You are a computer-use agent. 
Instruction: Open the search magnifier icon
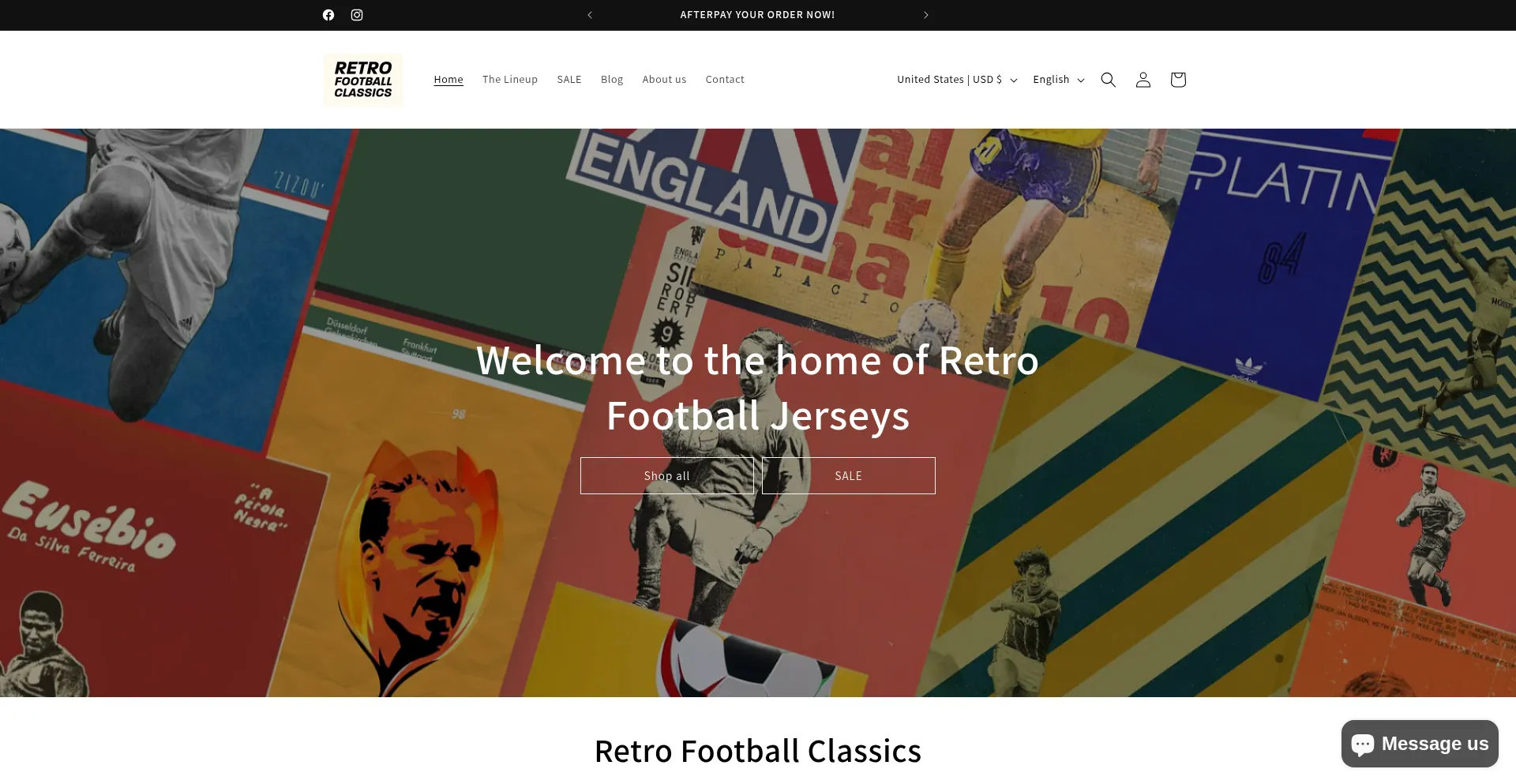(x=1109, y=80)
